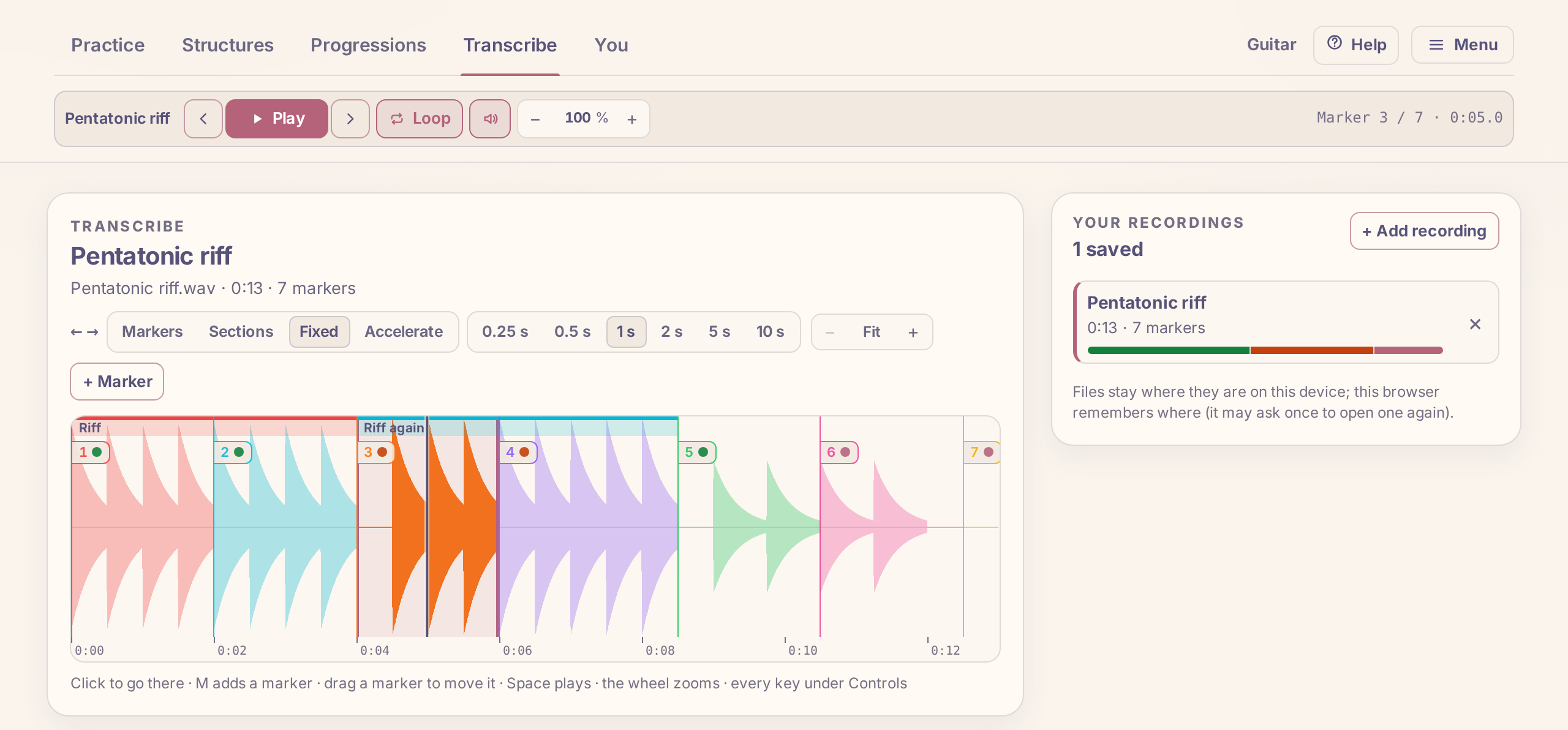
Task: Select Fixed stepping mode
Action: pos(319,332)
